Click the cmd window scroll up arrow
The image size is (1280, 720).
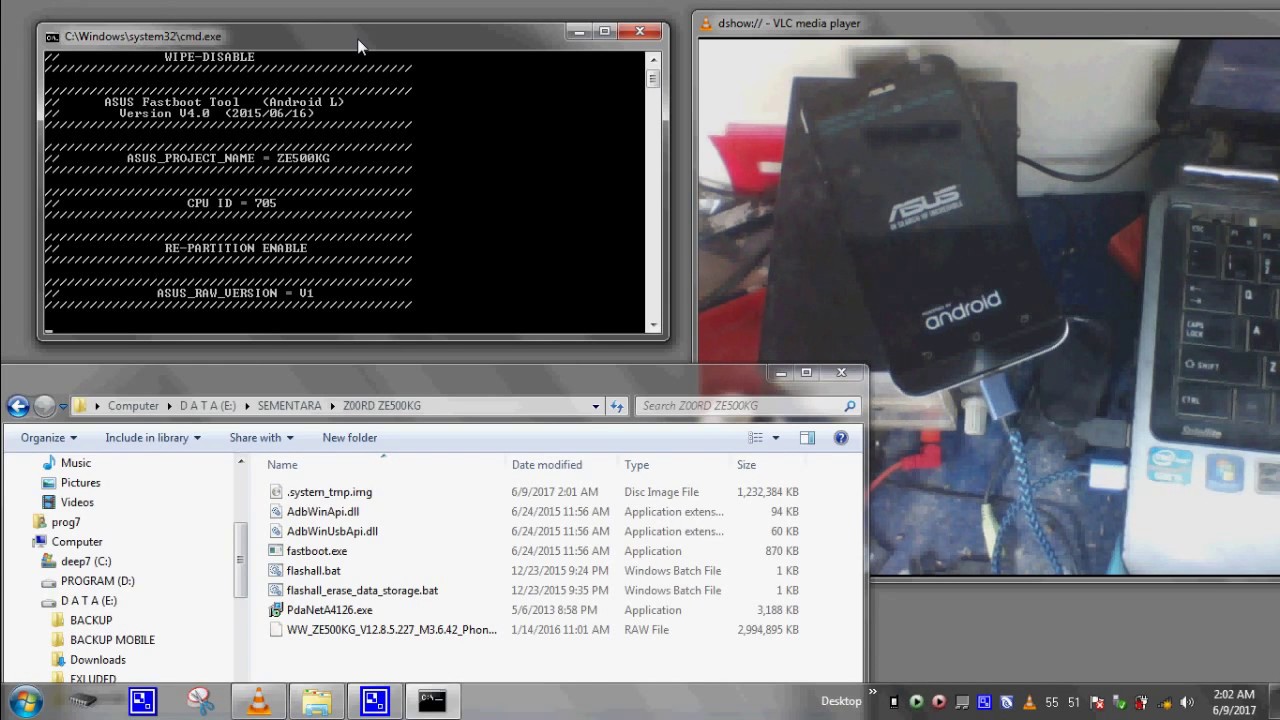(653, 58)
